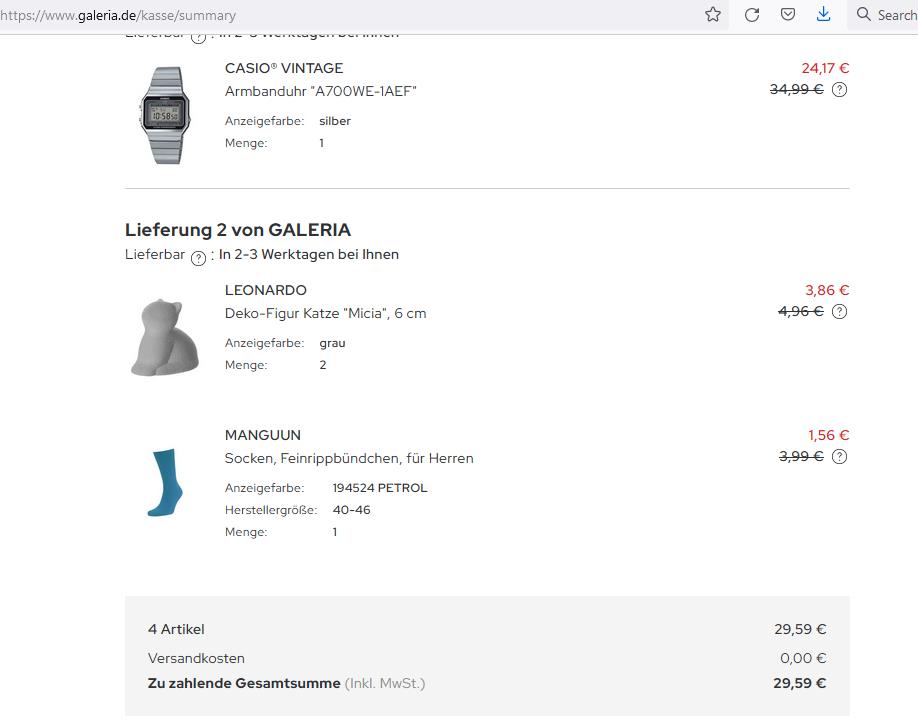Click the Lieferbar info icon under Lieferung 2
The width and height of the screenshot is (918, 725).
pyautogui.click(x=198, y=256)
